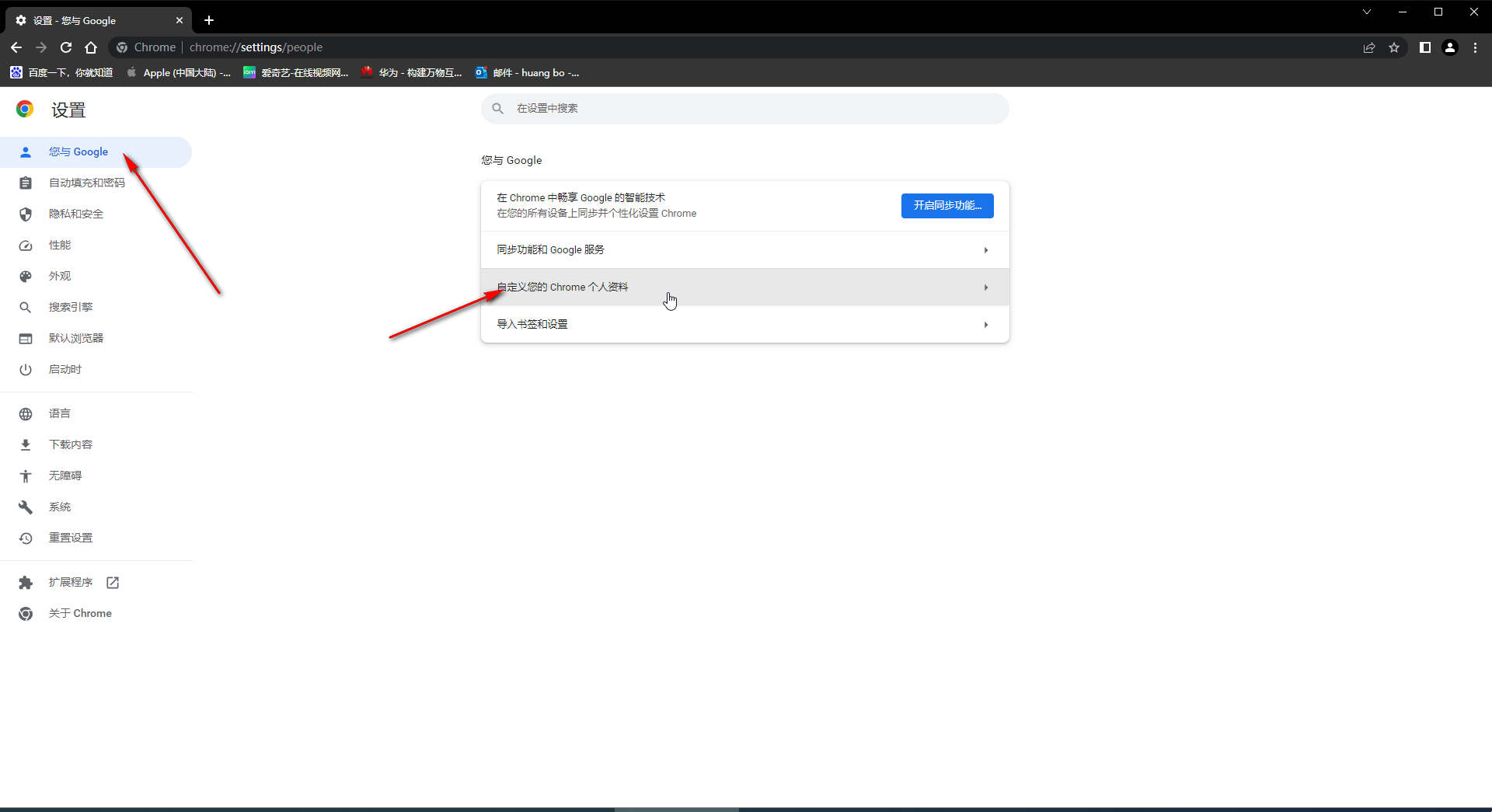Screen dimensions: 1492x812
Task: Expand 同步功能和 Google 服务 row arrow
Action: click(x=986, y=250)
